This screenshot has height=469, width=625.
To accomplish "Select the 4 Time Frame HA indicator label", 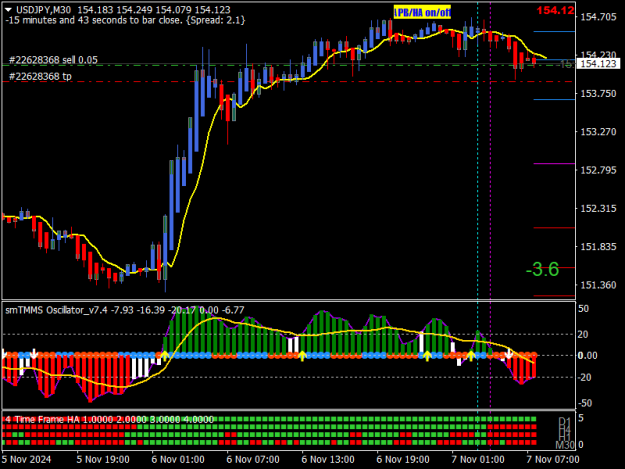I will click(42, 419).
